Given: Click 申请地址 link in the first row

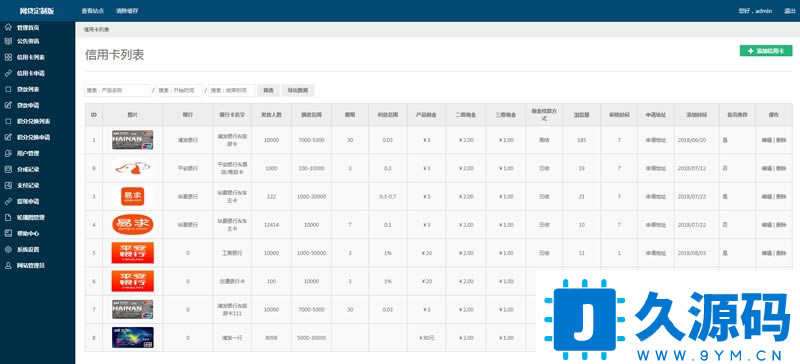Looking at the screenshot, I should pyautogui.click(x=656, y=139).
